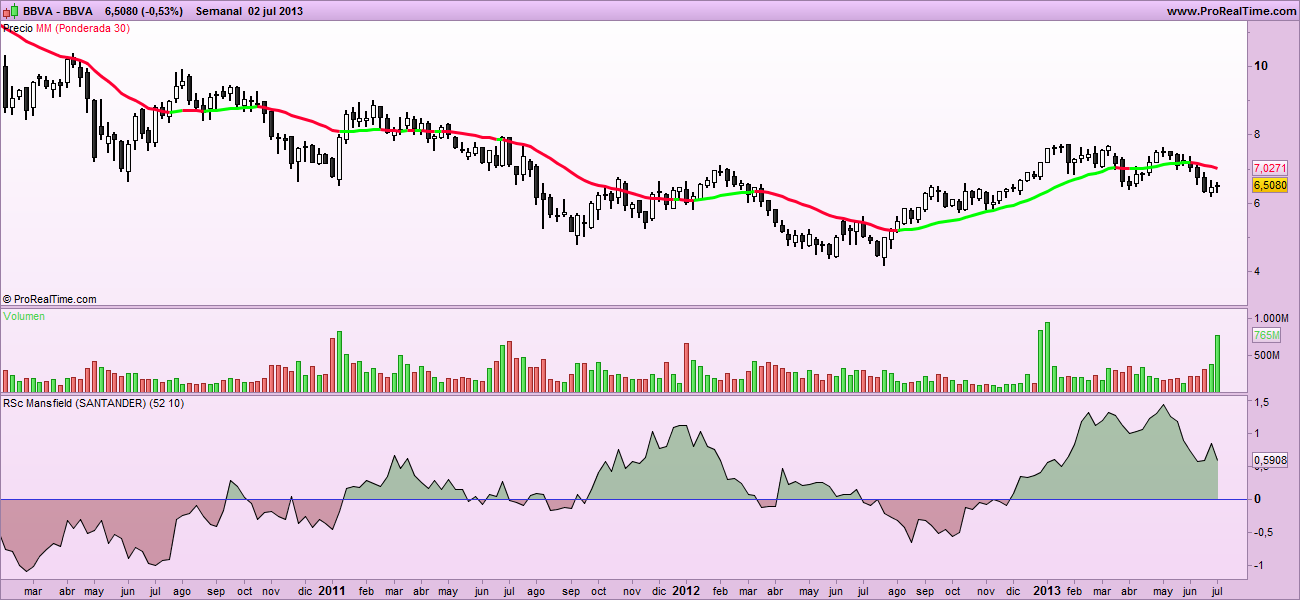This screenshot has width=1300, height=600.
Task: Click the -0,5 RSc axis label
Action: pyautogui.click(x=1264, y=532)
